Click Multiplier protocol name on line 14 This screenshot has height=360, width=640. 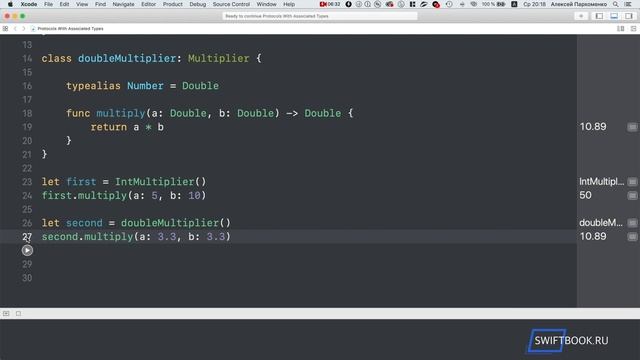click(218, 58)
